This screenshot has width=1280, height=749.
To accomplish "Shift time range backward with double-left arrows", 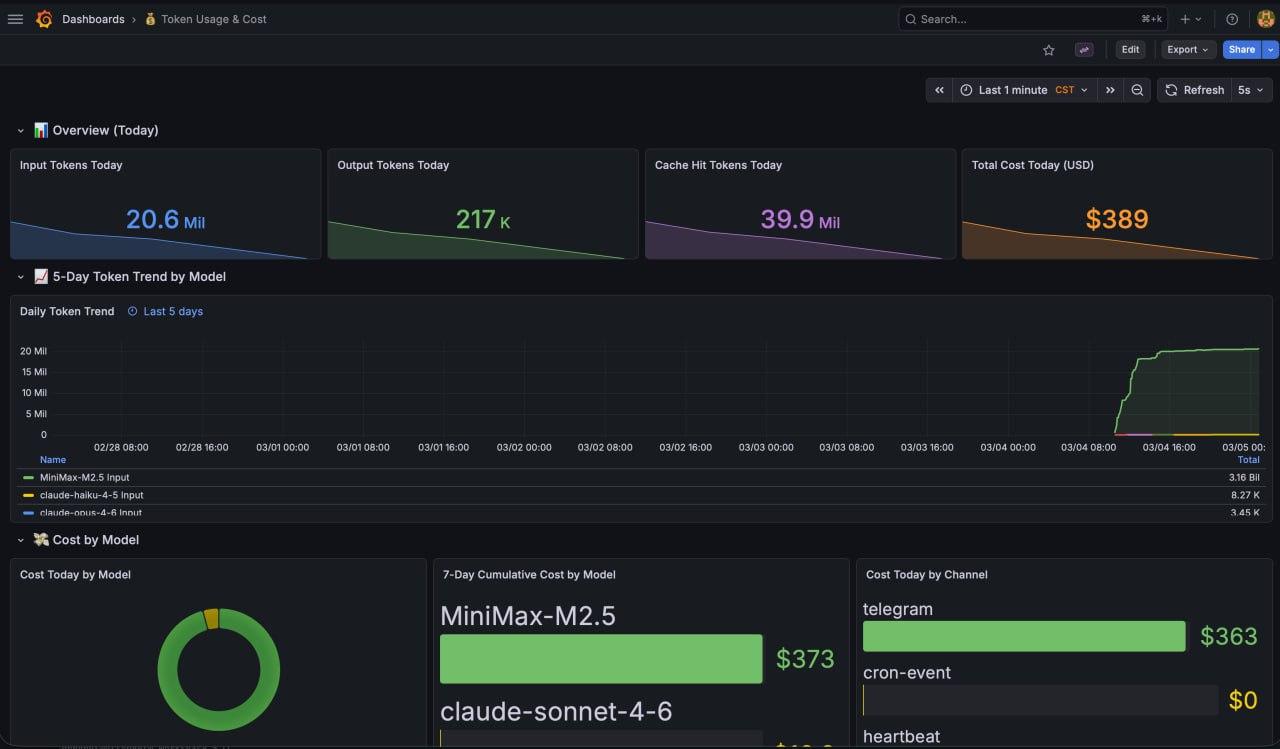I will [x=939, y=90].
